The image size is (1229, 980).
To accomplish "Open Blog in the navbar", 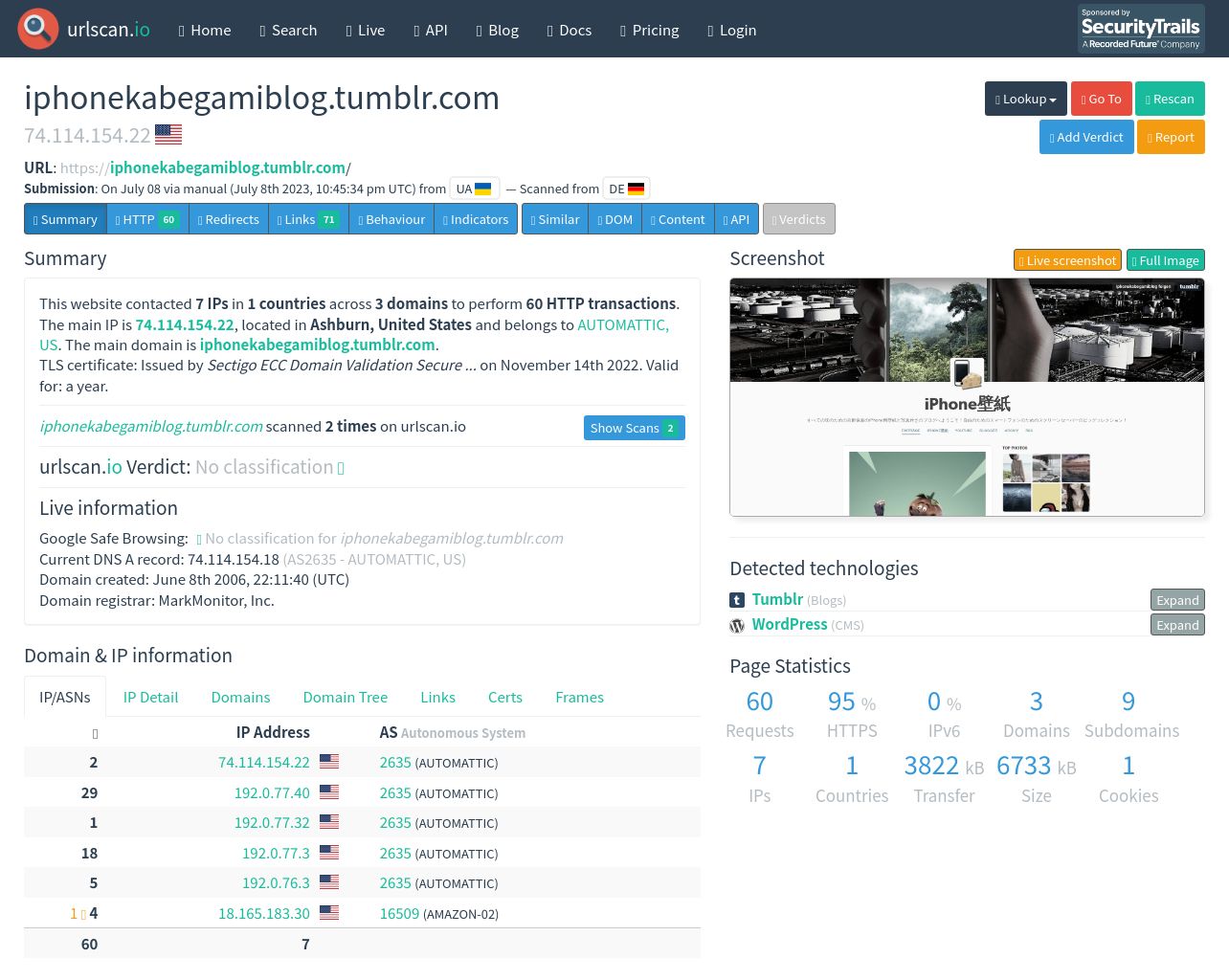I will tap(498, 30).
